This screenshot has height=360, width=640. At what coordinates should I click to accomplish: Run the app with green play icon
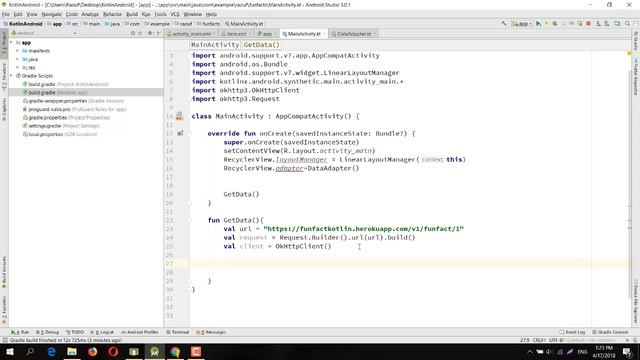(x=538, y=24)
